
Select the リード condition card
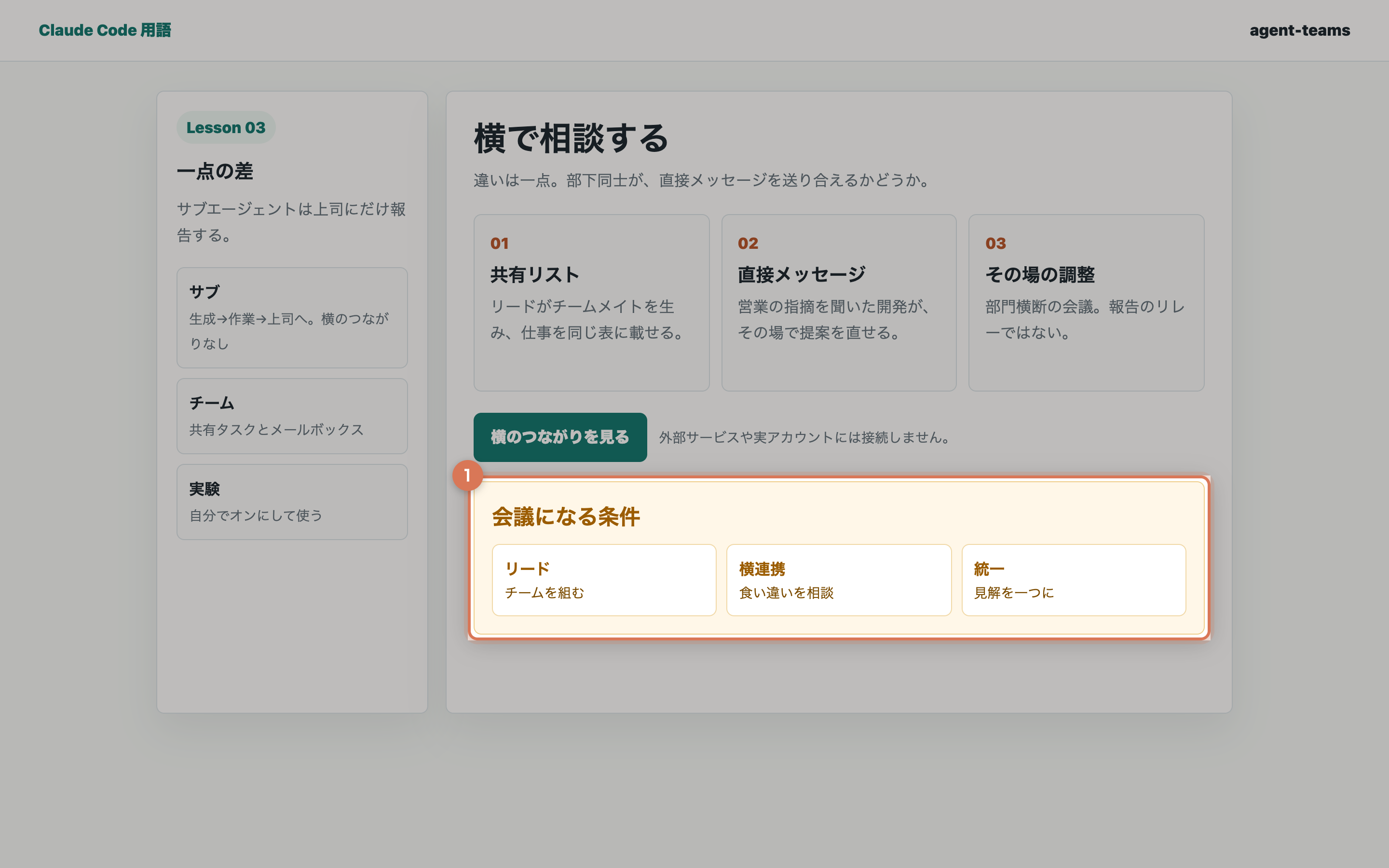[x=604, y=580]
